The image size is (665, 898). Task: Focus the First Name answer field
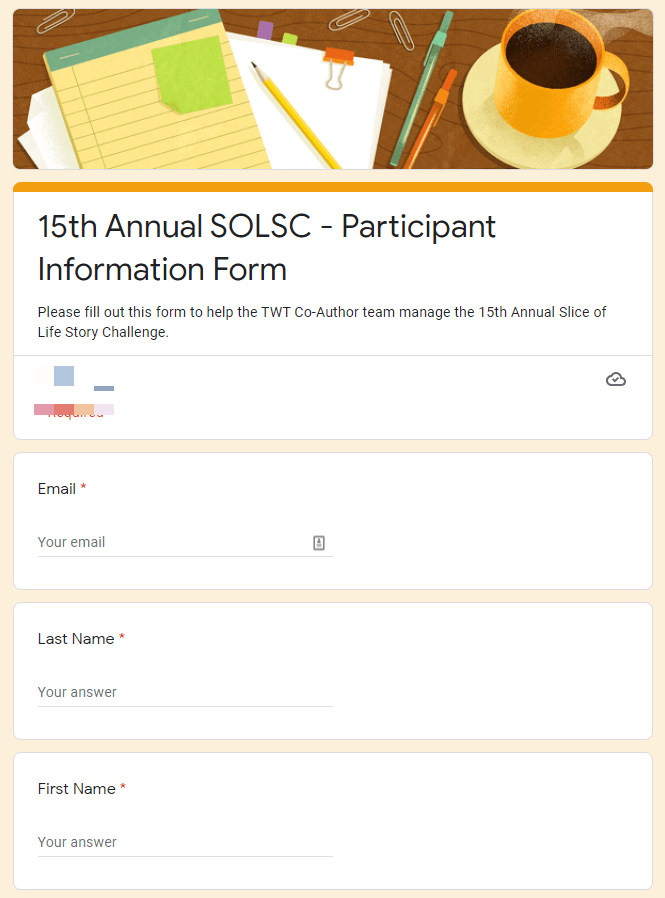click(x=185, y=842)
